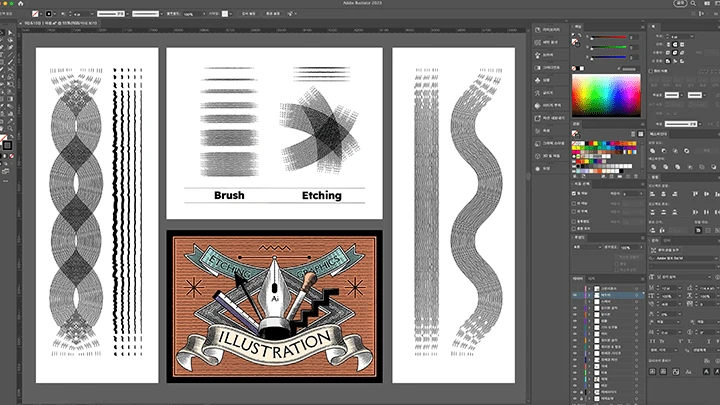Click the Home icon in the top bar

click(x=20, y=3)
